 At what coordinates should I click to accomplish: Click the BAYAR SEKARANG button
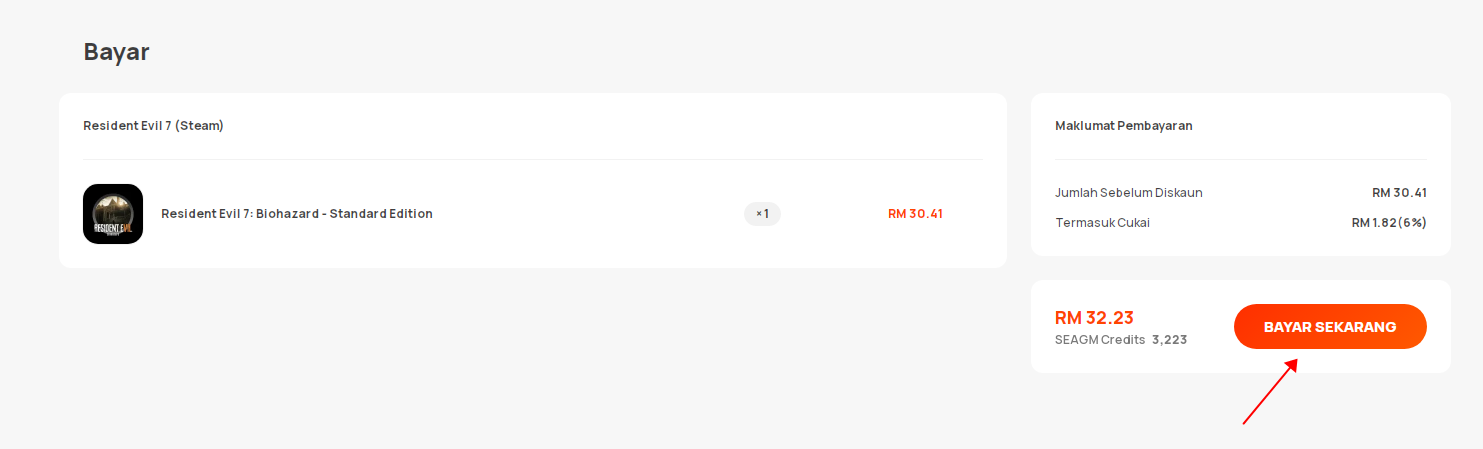pyautogui.click(x=1330, y=327)
